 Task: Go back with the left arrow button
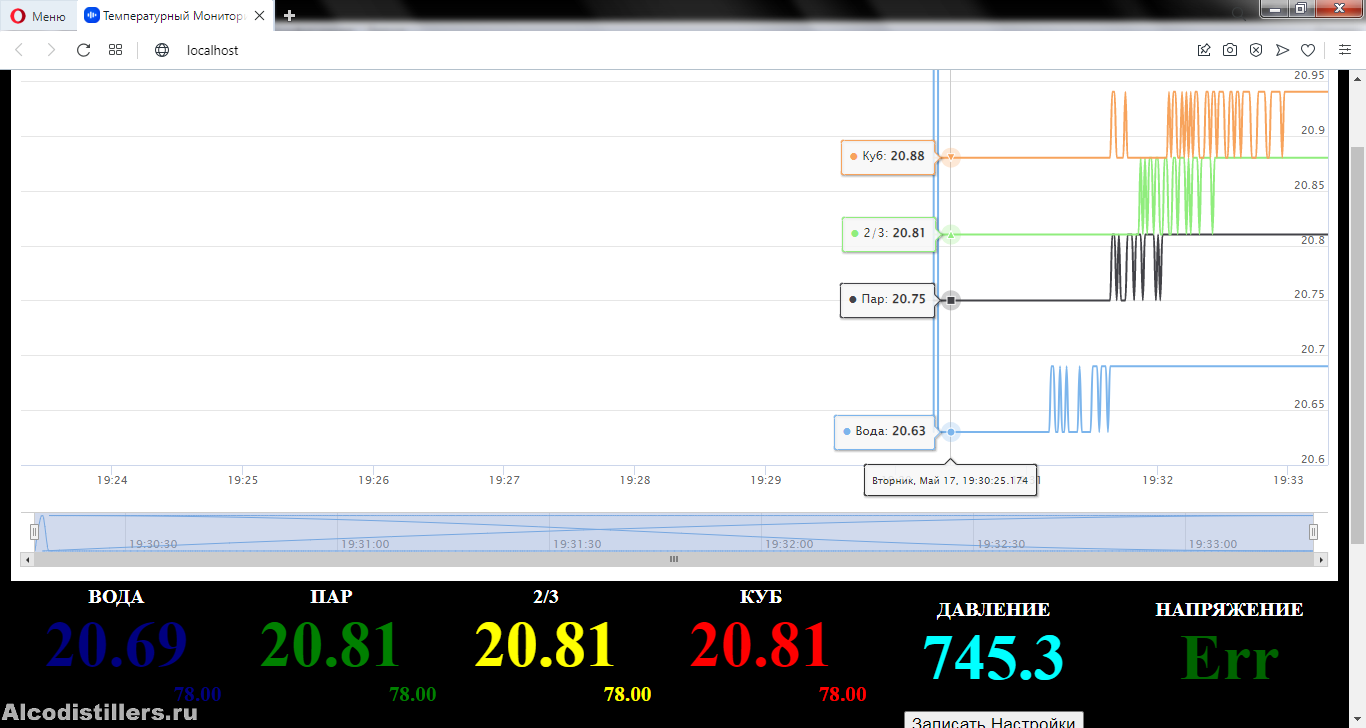click(x=19, y=50)
